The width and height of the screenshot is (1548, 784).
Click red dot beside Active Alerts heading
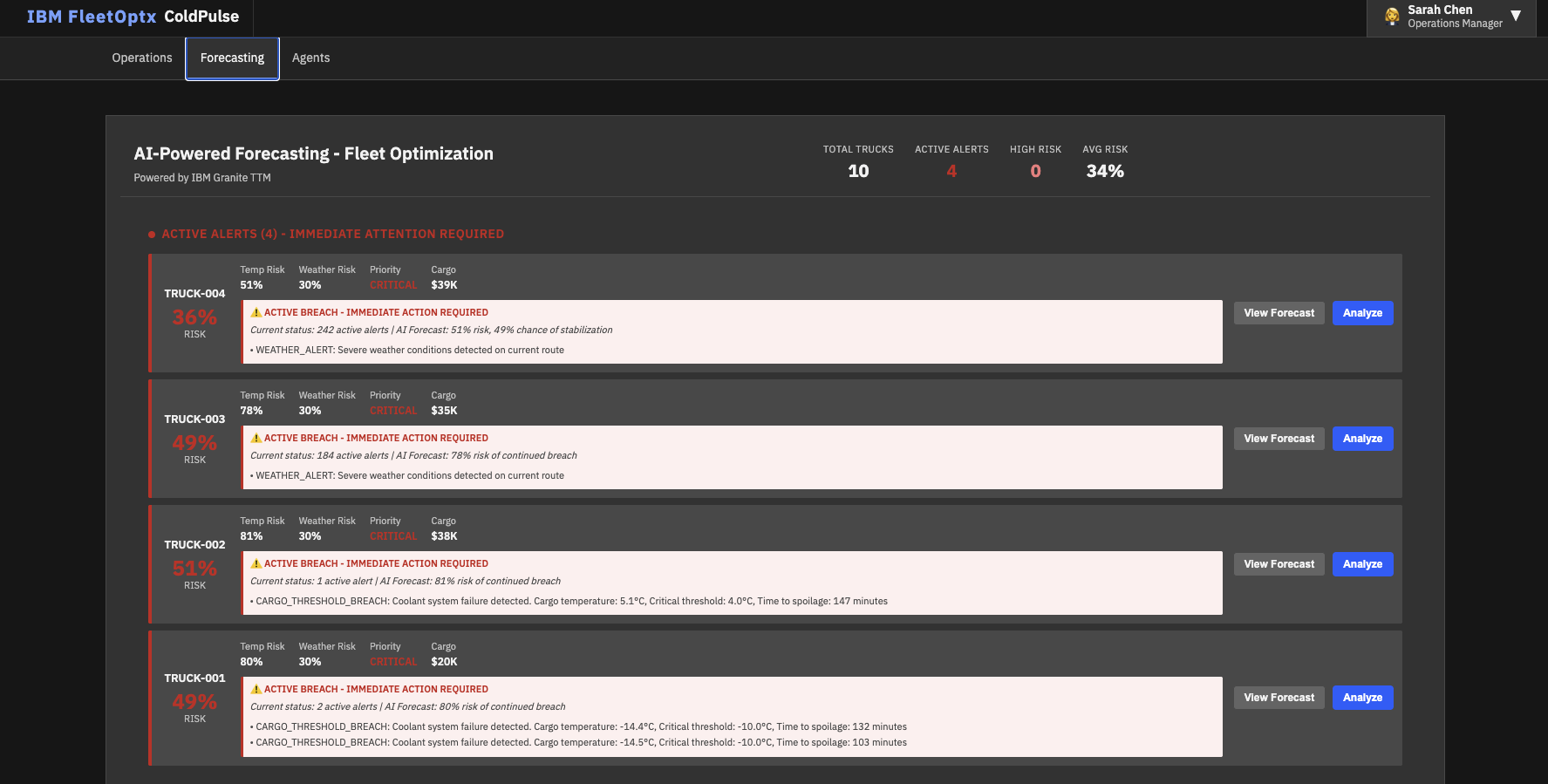pyautogui.click(x=152, y=235)
